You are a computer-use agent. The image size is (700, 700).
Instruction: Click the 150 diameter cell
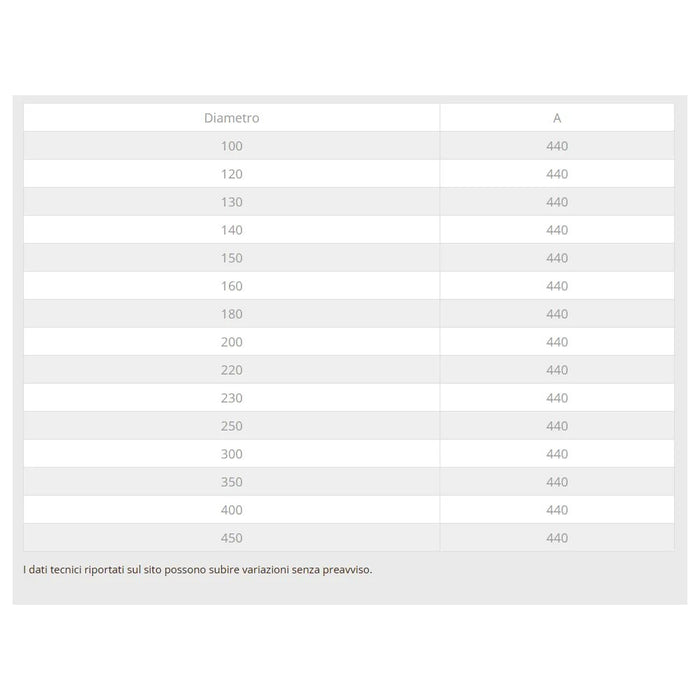click(231, 258)
